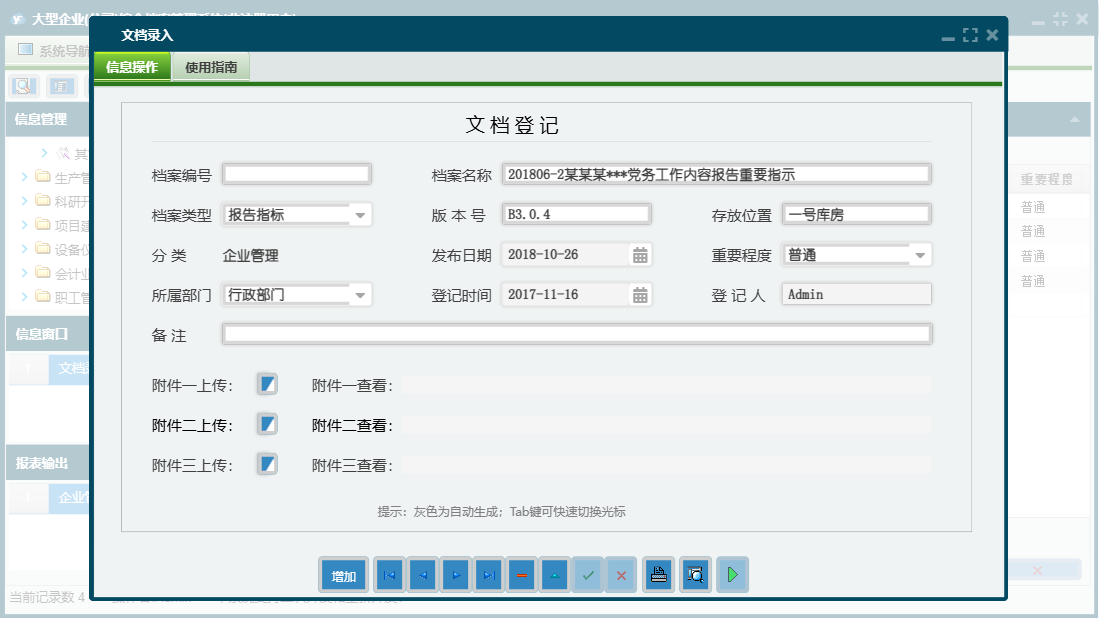Viewport: 1099px width, 618px height.
Task: Run with the green play arrow
Action: coord(731,575)
